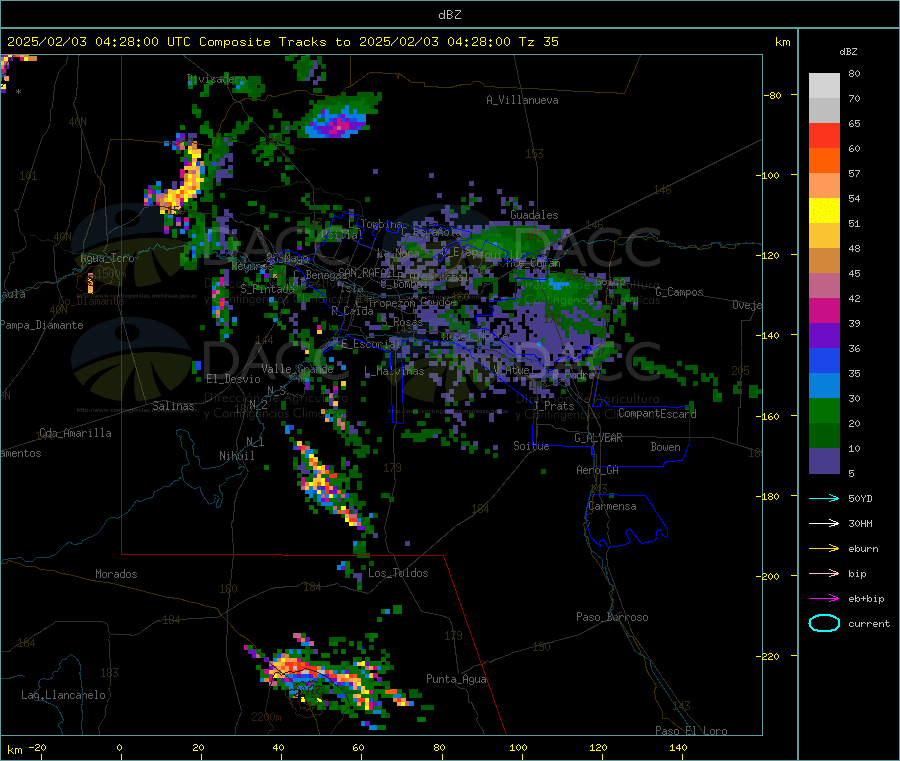
Task: Click the Valle_Grande map label
Action: pos(297,368)
